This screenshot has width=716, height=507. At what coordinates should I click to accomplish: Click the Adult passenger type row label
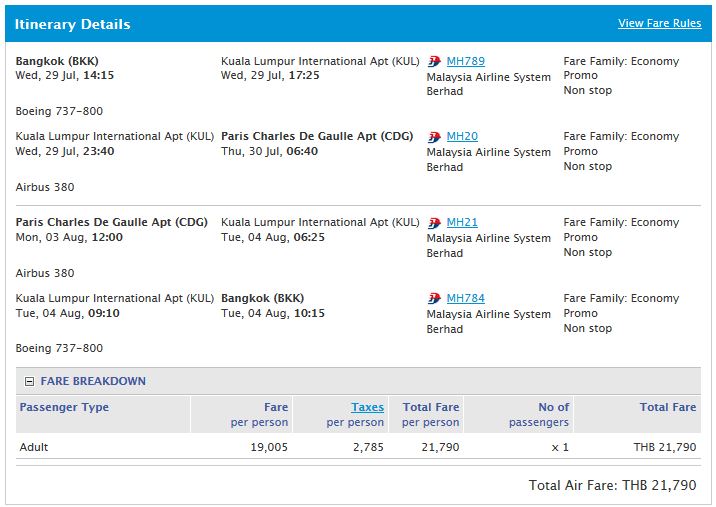34,447
